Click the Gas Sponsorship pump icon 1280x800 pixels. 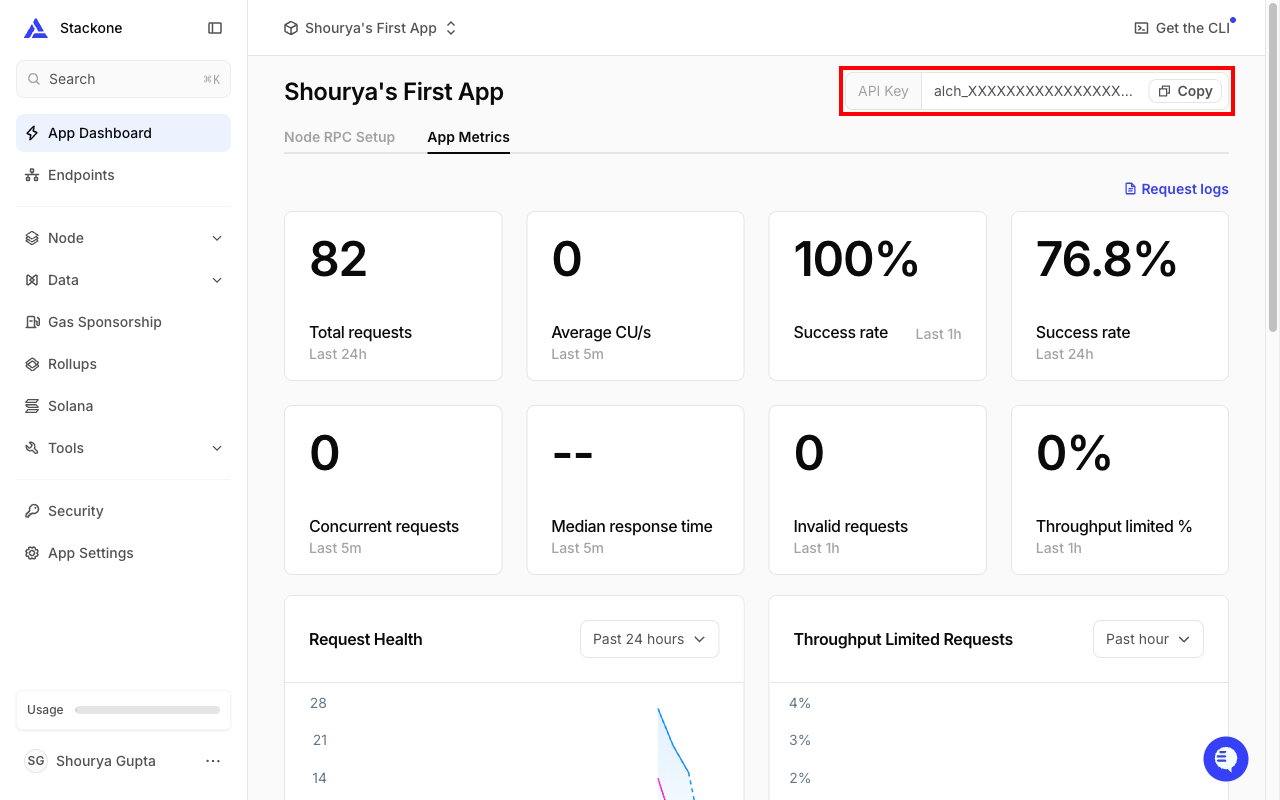point(32,322)
